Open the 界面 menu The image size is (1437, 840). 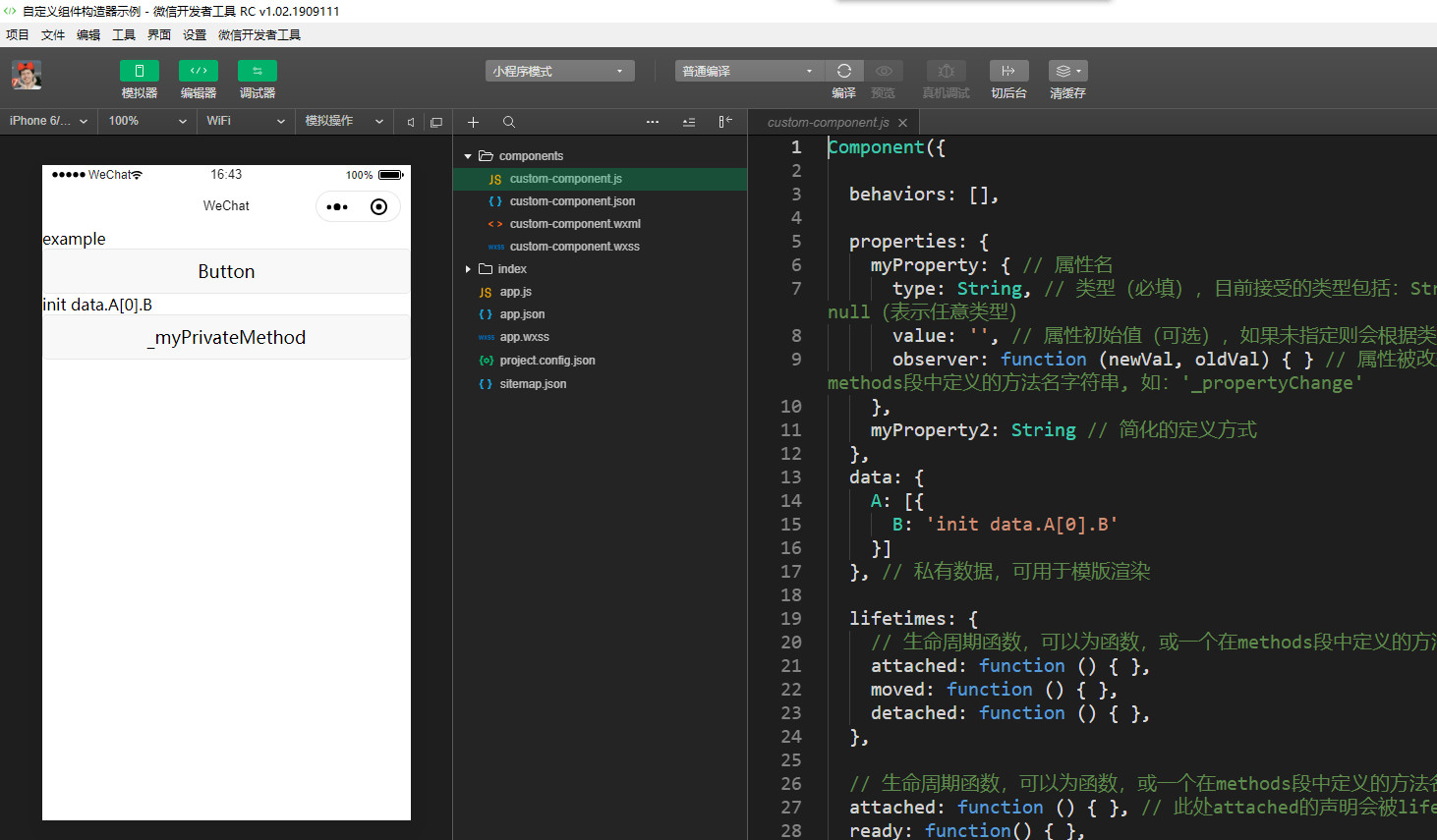coord(159,34)
